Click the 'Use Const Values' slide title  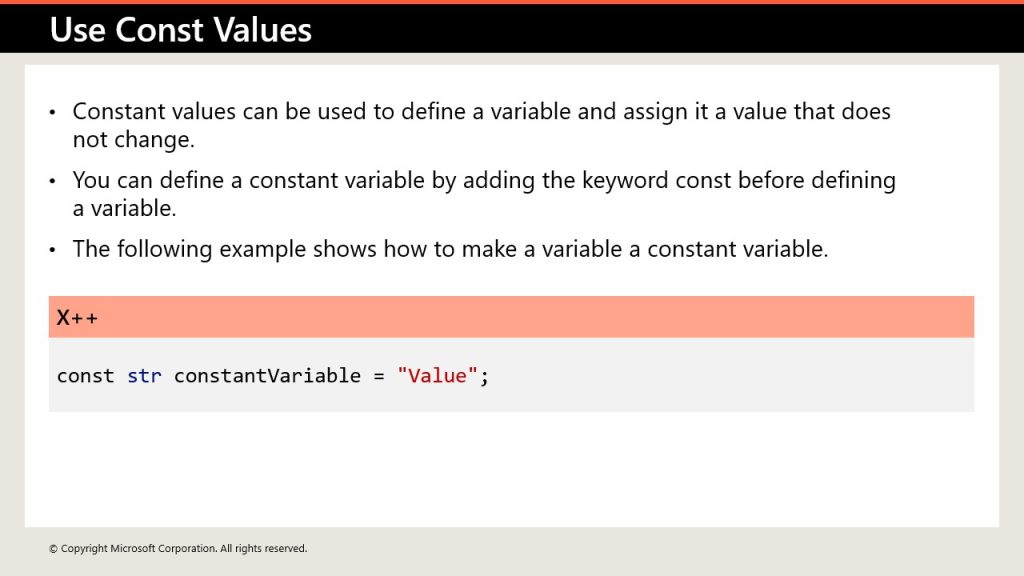(x=180, y=30)
